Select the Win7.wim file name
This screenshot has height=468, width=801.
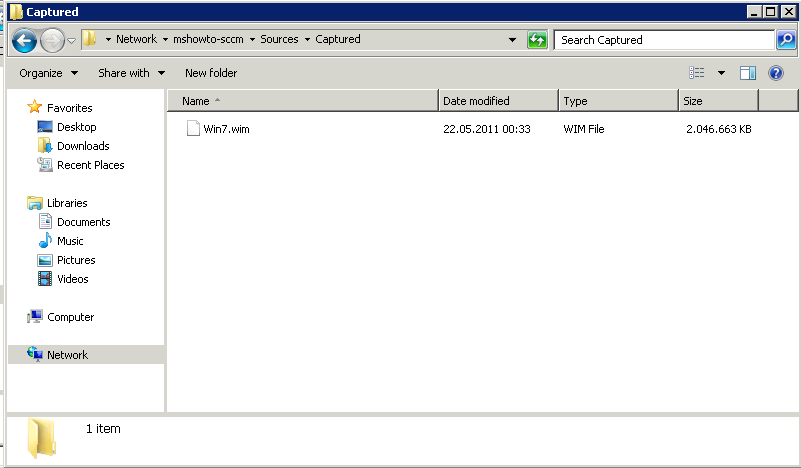[x=226, y=129]
